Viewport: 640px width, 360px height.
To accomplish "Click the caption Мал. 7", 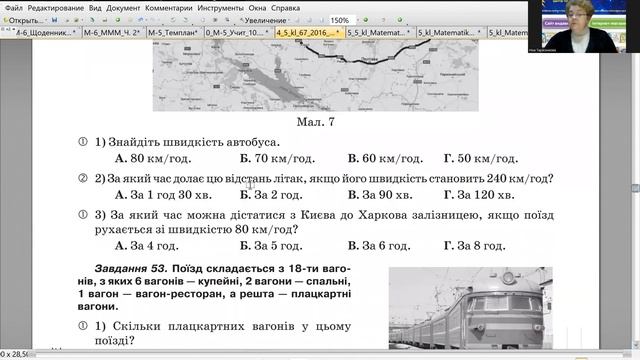I will click(x=316, y=122).
